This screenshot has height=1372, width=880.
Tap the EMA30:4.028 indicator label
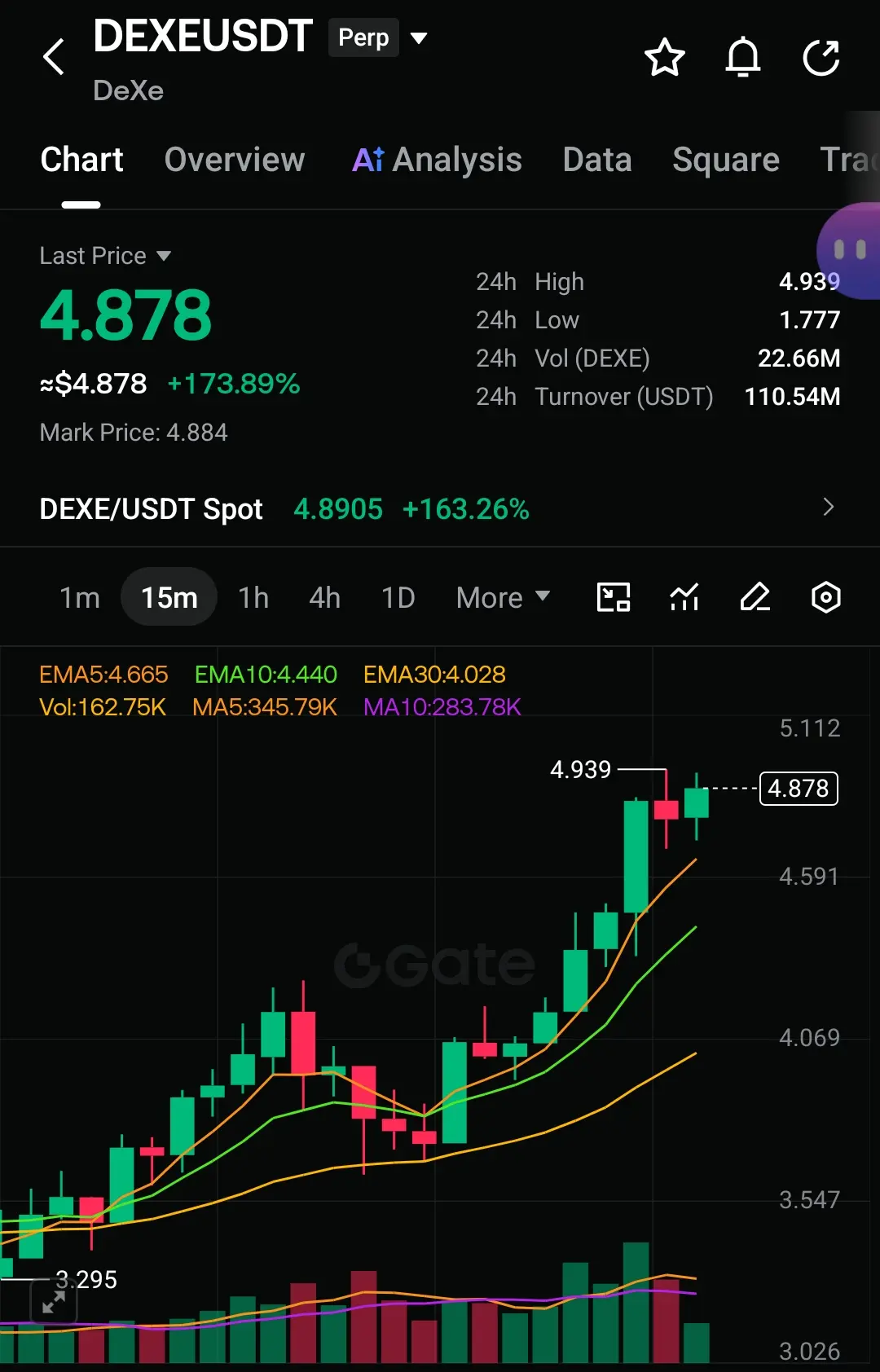click(x=434, y=675)
